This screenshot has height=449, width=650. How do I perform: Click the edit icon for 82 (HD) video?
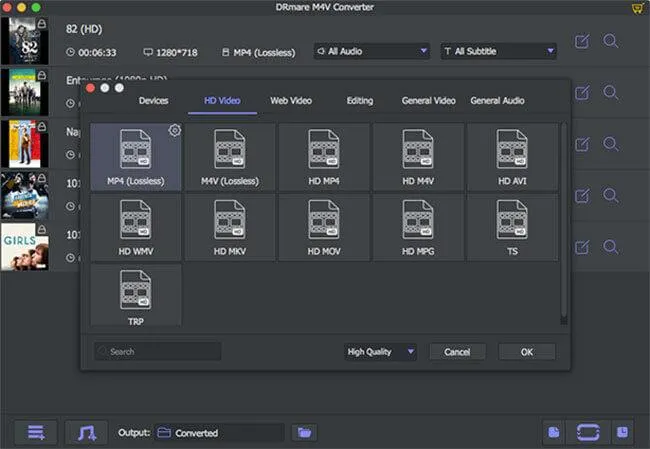[x=582, y=42]
